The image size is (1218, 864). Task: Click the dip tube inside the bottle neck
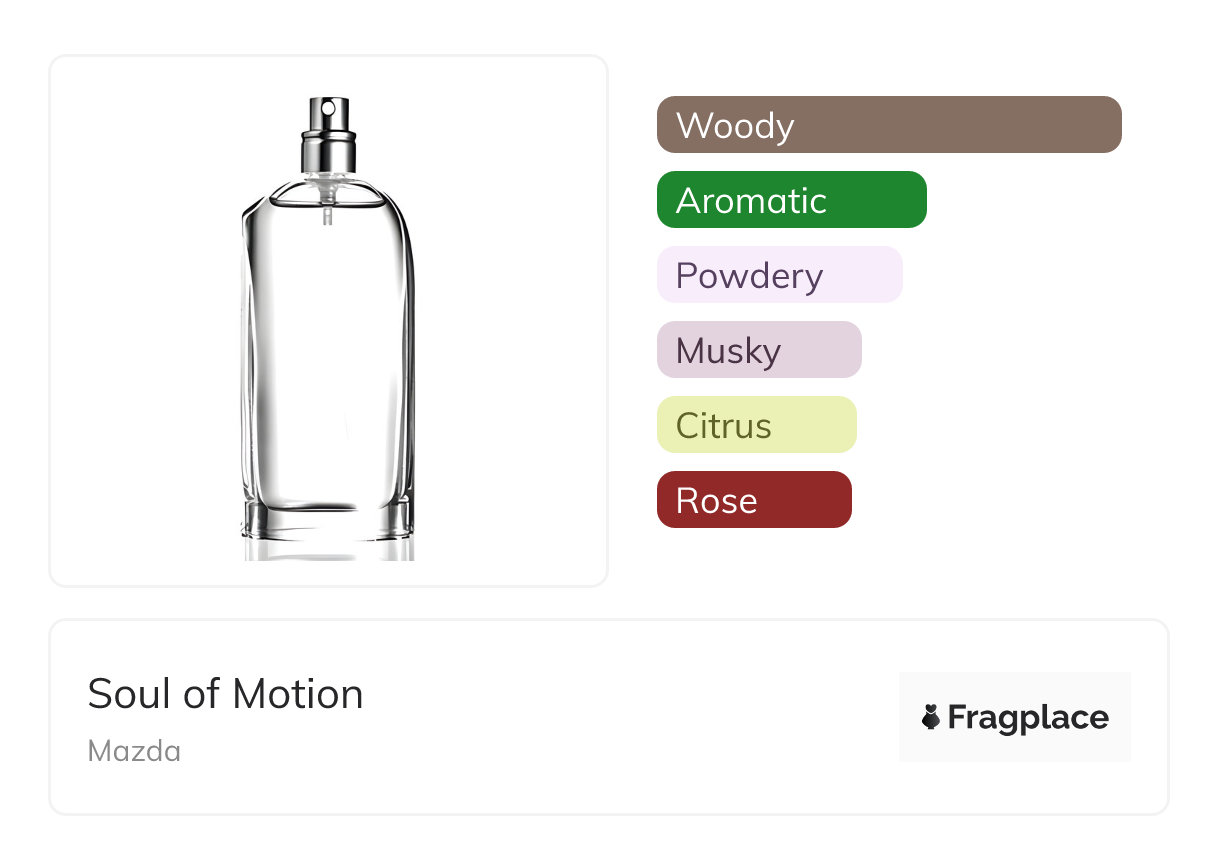[328, 213]
